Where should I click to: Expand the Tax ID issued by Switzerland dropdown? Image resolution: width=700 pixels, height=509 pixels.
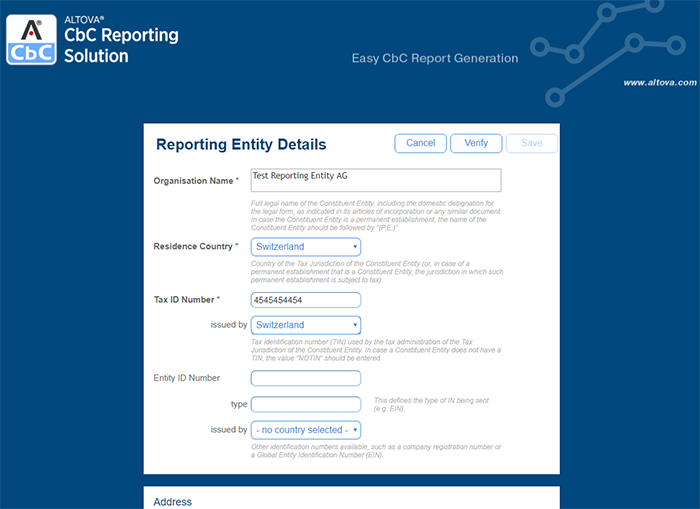(305, 325)
